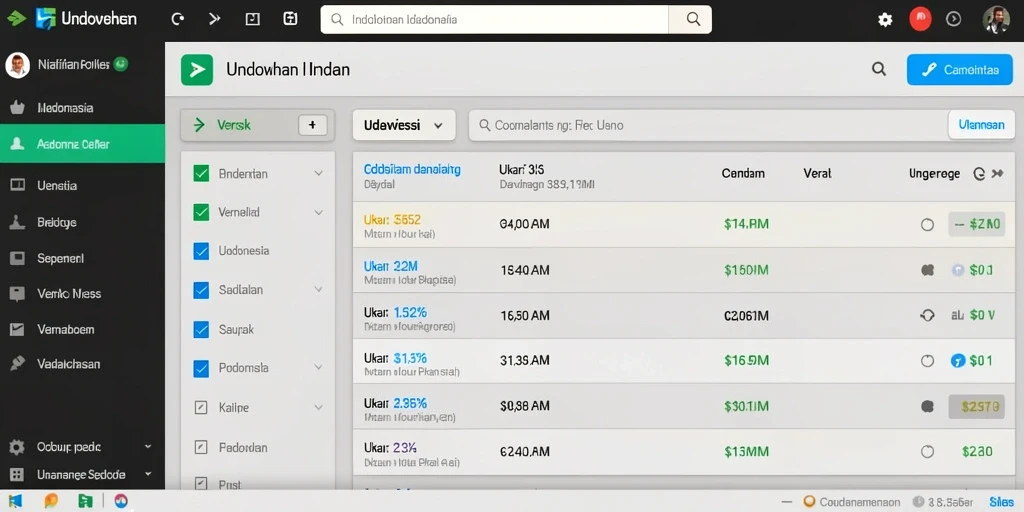Select Asdonna Cefier in the sidebar
This screenshot has width=1024, height=512.
click(x=82, y=144)
